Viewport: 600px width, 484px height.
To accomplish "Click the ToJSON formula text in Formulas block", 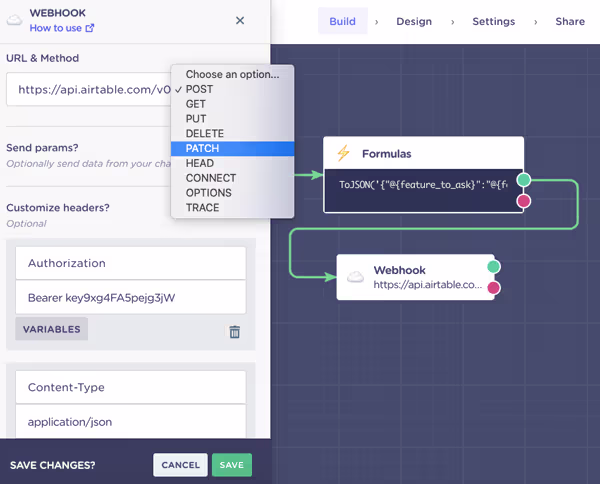I will coord(423,185).
